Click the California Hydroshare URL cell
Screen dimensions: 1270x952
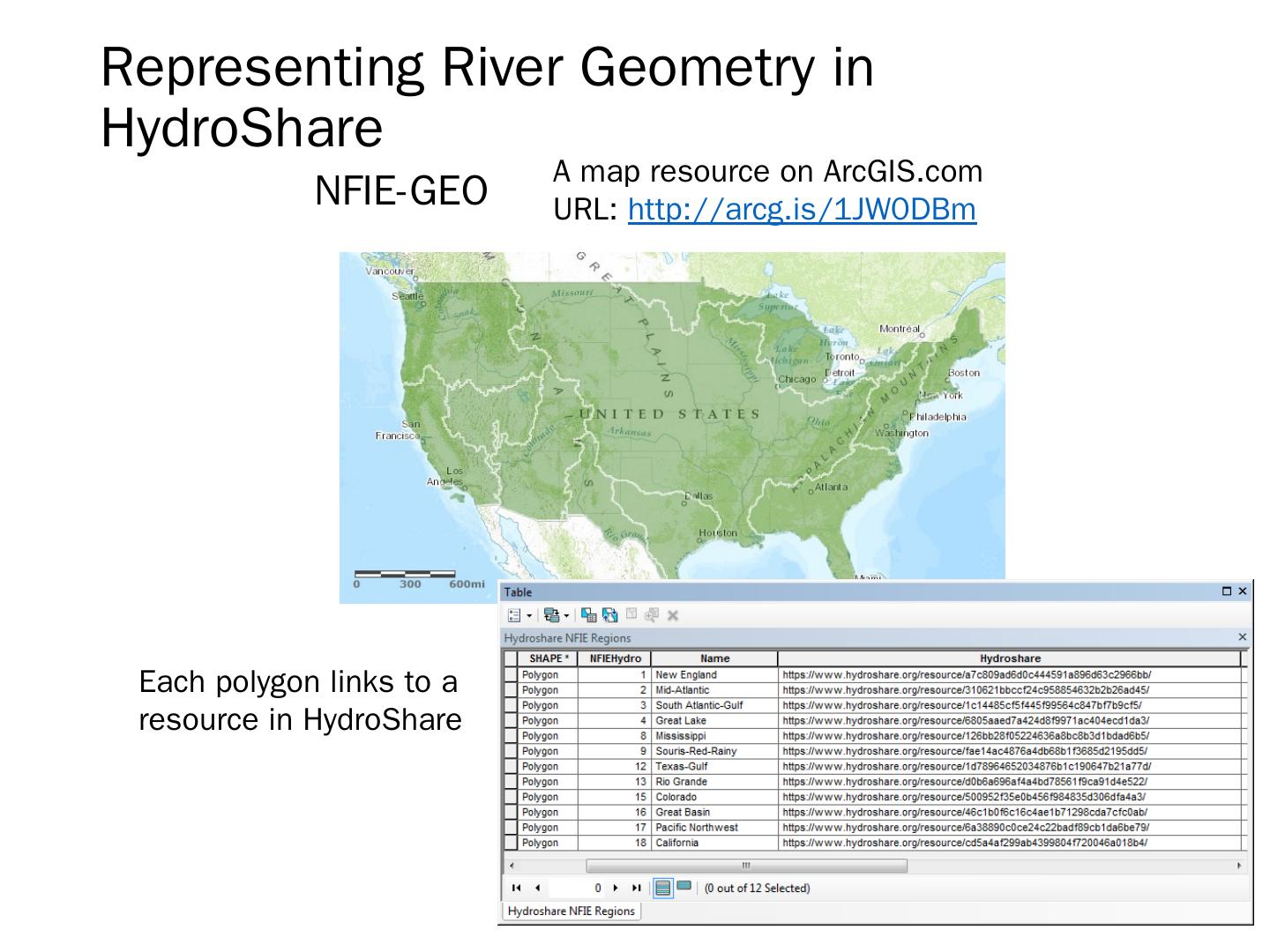click(x=1010, y=843)
